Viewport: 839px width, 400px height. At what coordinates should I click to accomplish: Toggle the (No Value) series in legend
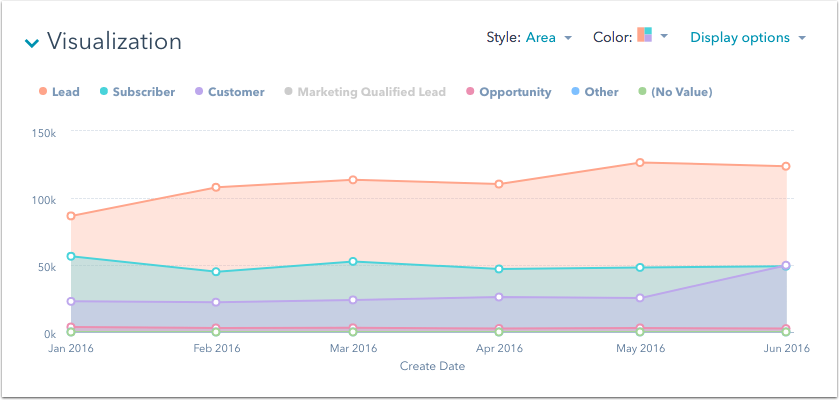[675, 92]
